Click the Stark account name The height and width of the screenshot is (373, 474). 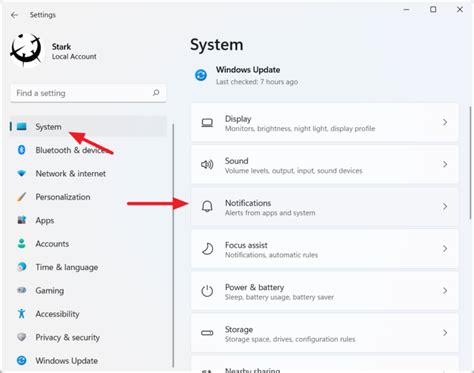click(x=61, y=47)
